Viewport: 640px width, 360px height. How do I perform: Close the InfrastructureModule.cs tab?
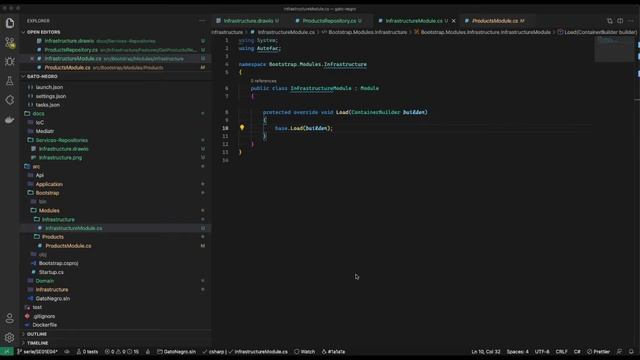[x=453, y=21]
